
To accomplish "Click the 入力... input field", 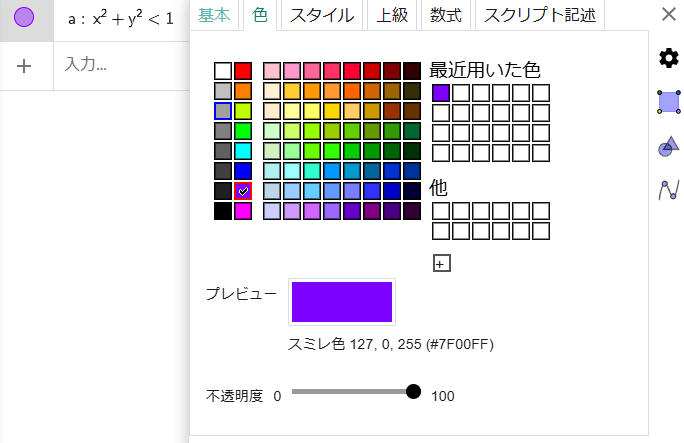I will click(x=121, y=66).
